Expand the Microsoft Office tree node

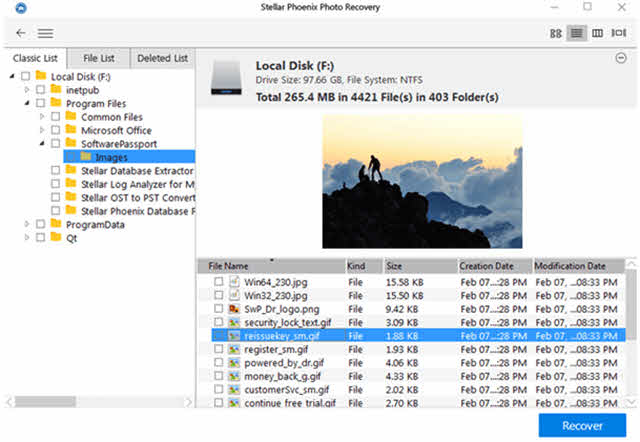tap(42, 130)
